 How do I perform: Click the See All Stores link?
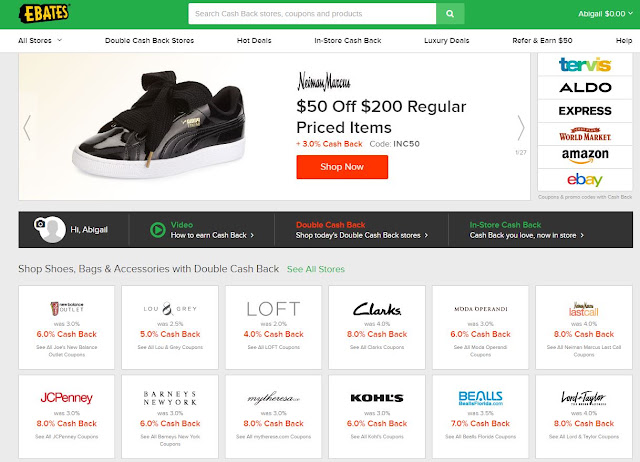[316, 269]
